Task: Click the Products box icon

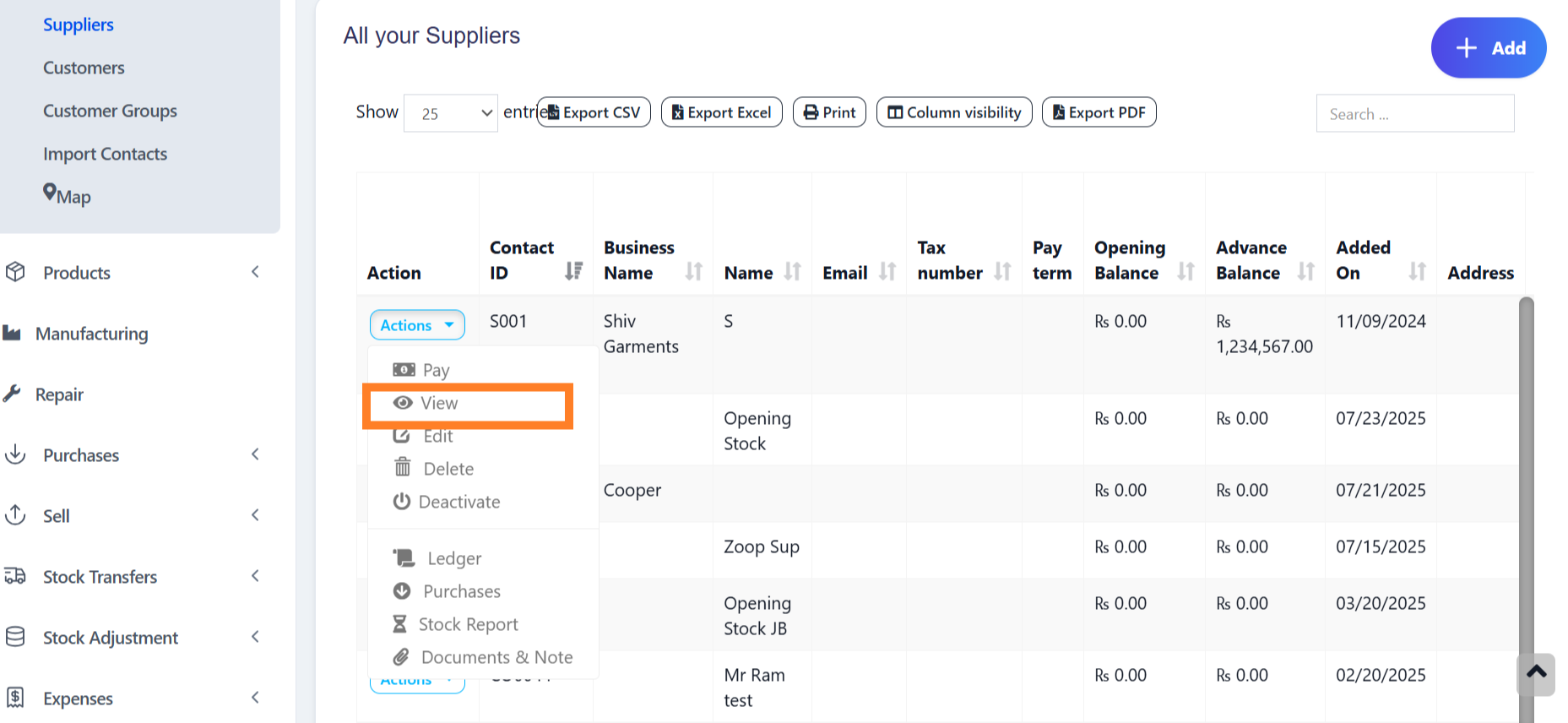Action: point(15,272)
